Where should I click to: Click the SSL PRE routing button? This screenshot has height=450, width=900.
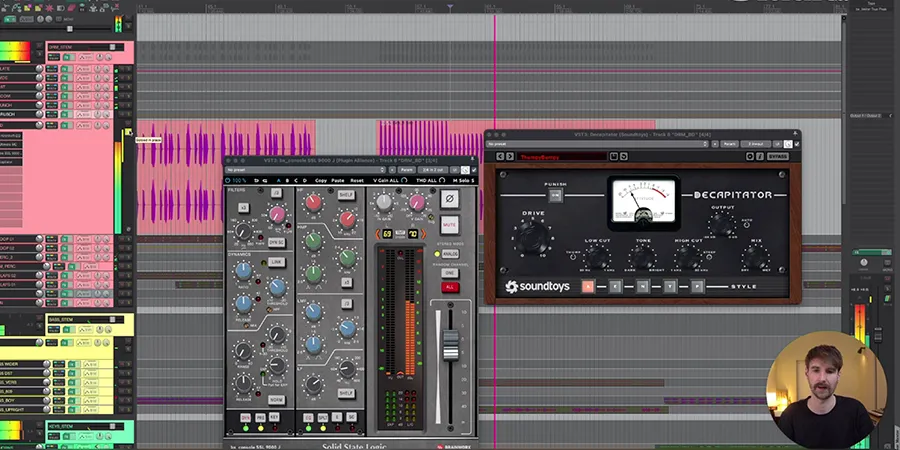[x=260, y=418]
